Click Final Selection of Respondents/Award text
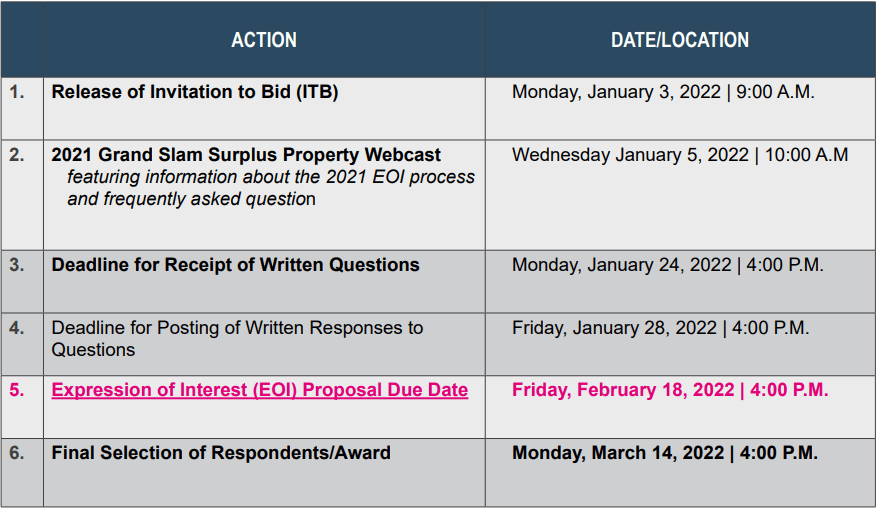Viewport: 877px width, 510px height. [221, 452]
